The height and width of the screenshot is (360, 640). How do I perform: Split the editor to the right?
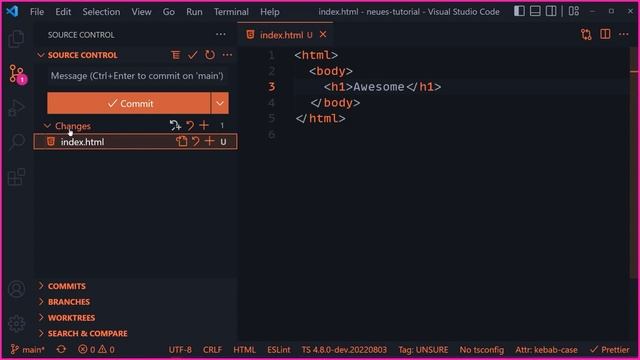click(x=605, y=34)
